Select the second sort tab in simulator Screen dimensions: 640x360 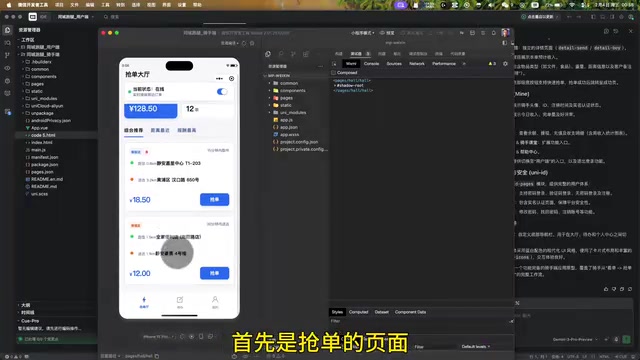pyautogui.click(x=160, y=130)
